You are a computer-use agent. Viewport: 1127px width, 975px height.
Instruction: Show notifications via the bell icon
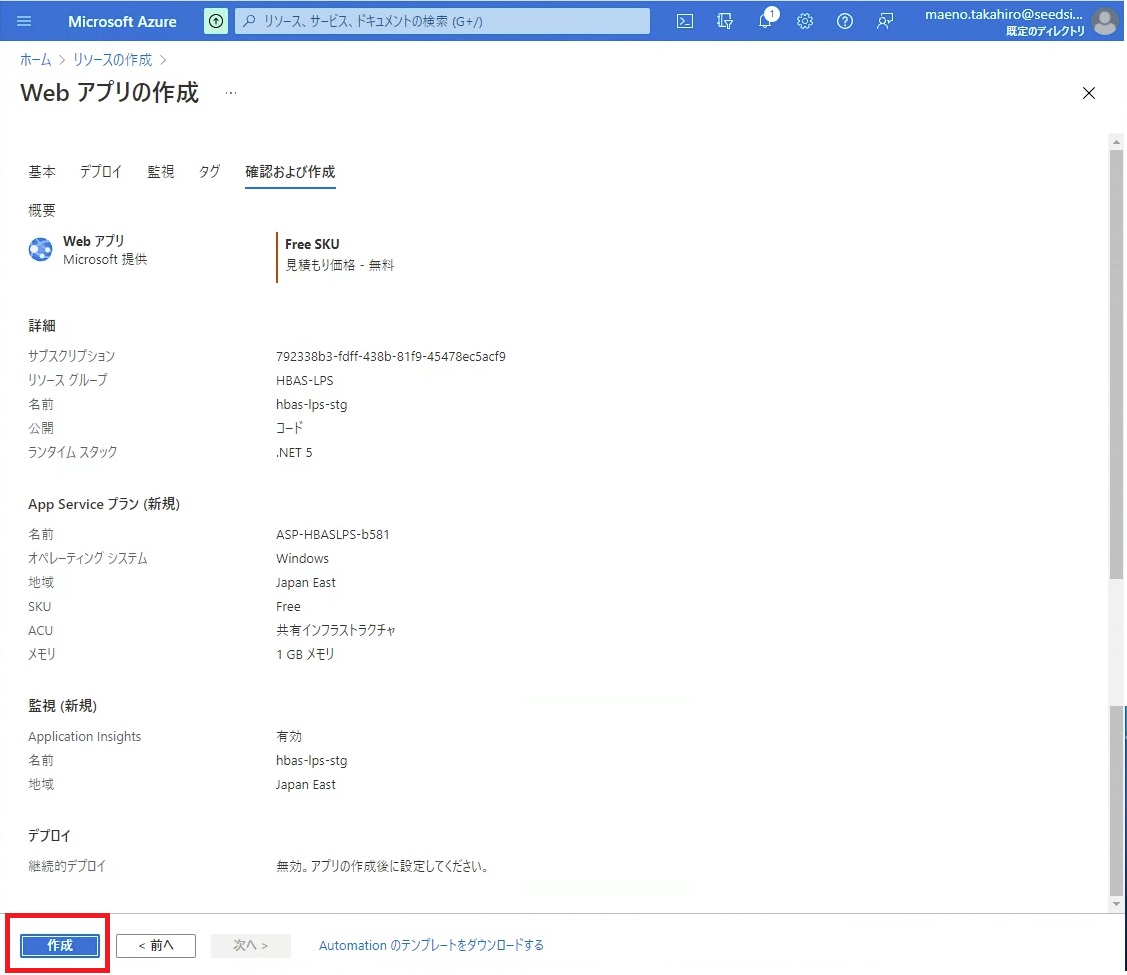point(765,21)
